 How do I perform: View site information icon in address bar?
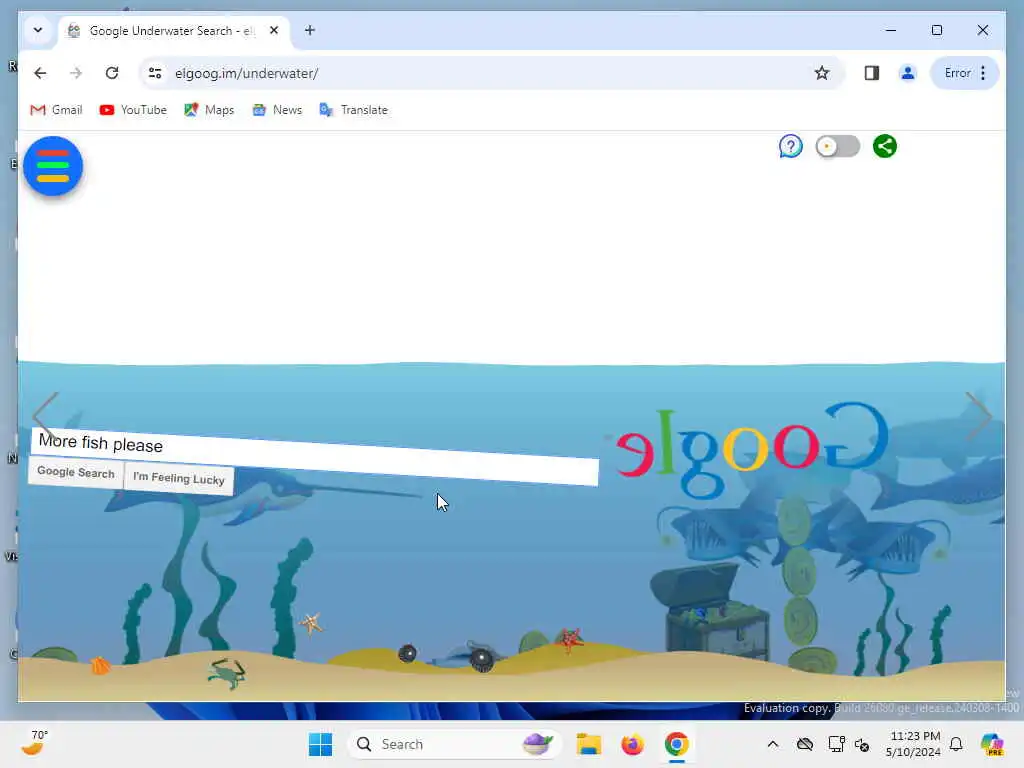155,73
